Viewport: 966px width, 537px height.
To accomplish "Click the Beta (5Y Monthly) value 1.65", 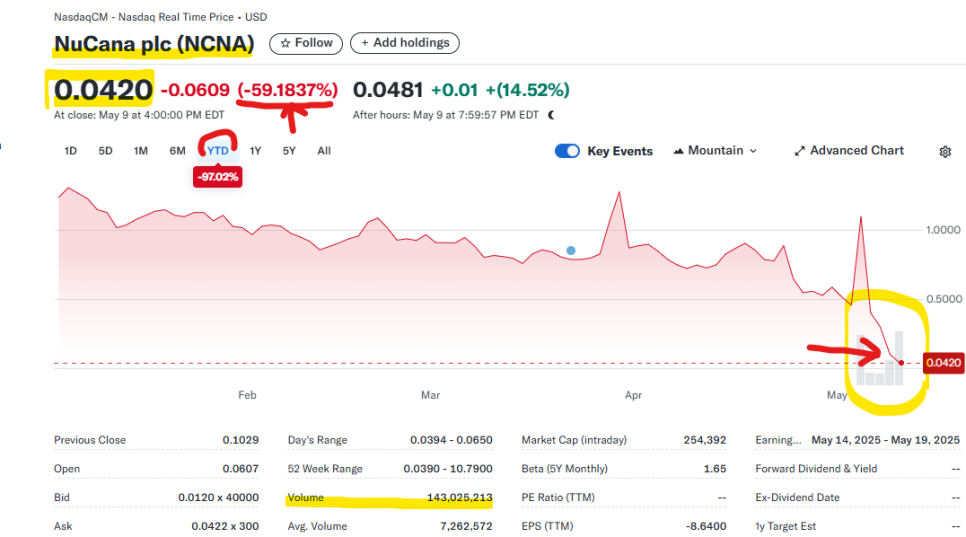I will 715,469.
